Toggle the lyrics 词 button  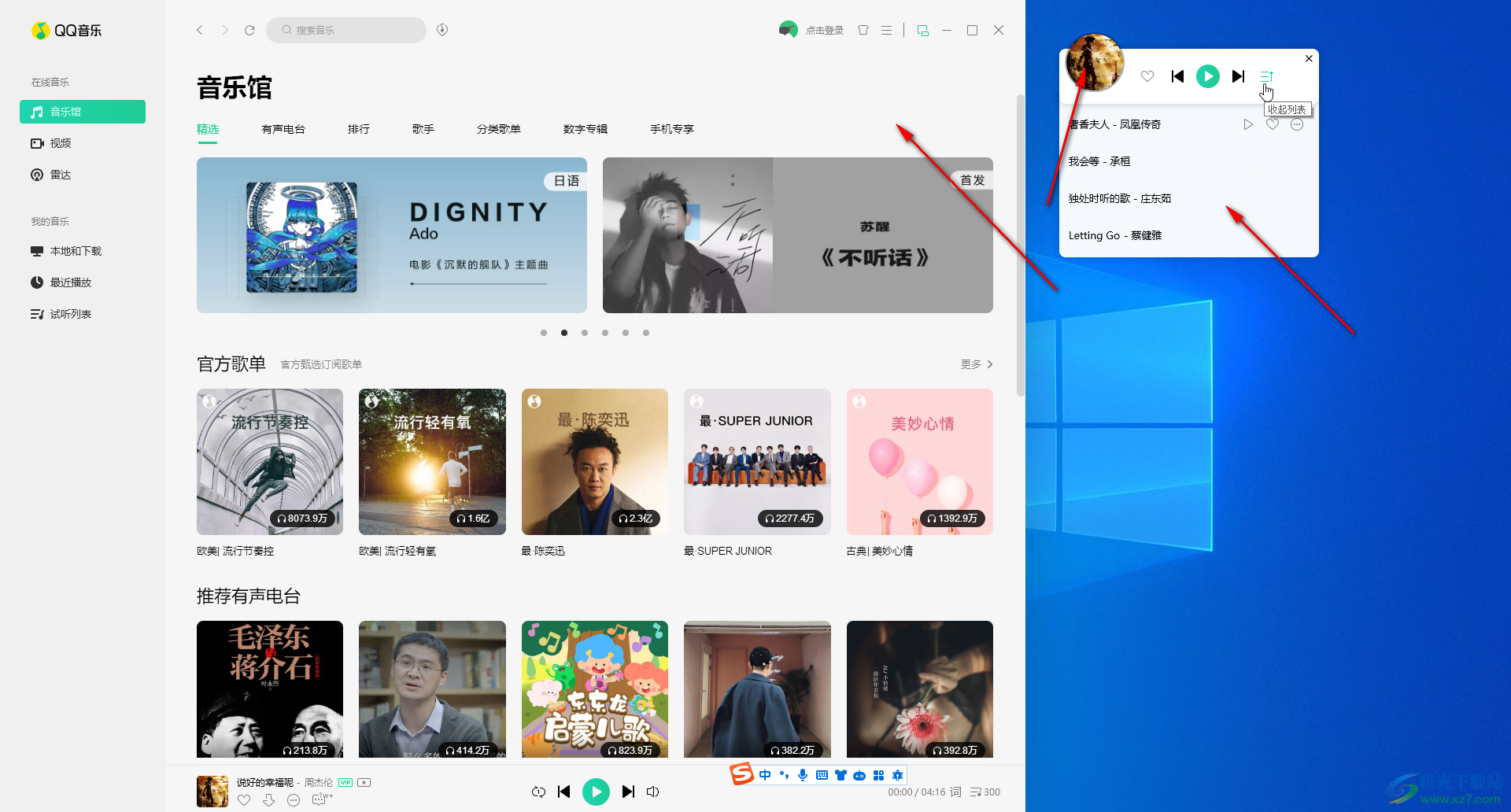click(955, 792)
